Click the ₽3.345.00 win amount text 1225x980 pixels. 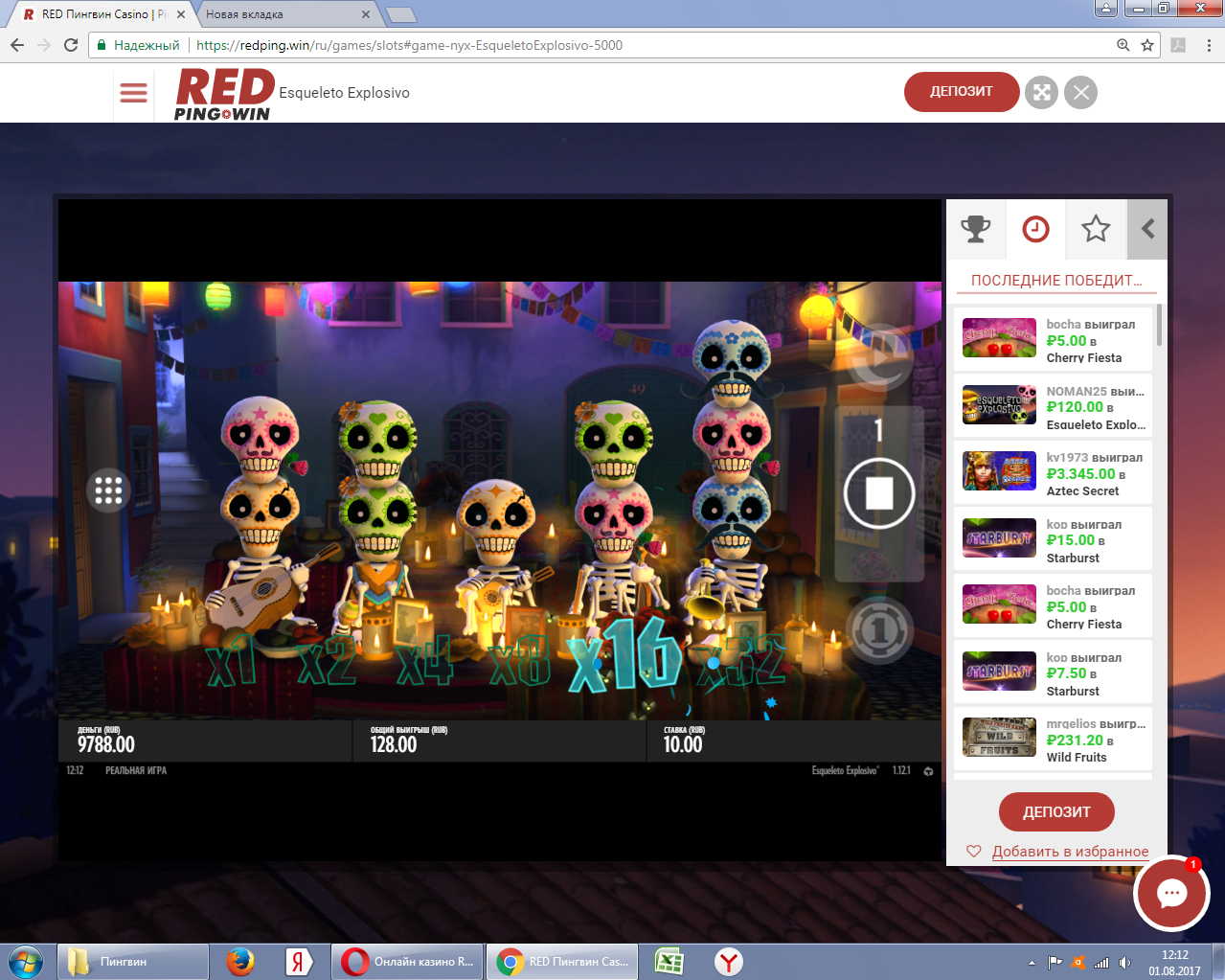point(1080,474)
